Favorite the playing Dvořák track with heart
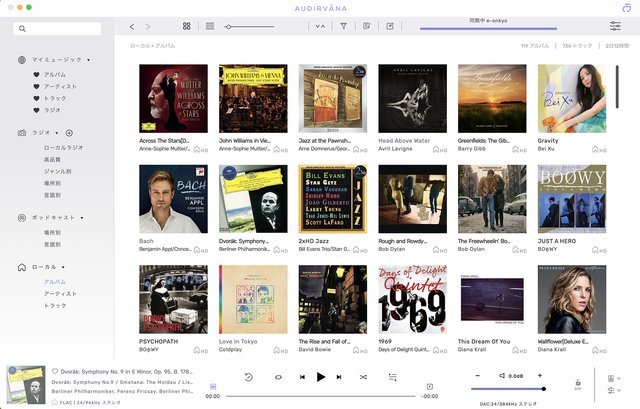640x409 pixels. point(56,370)
